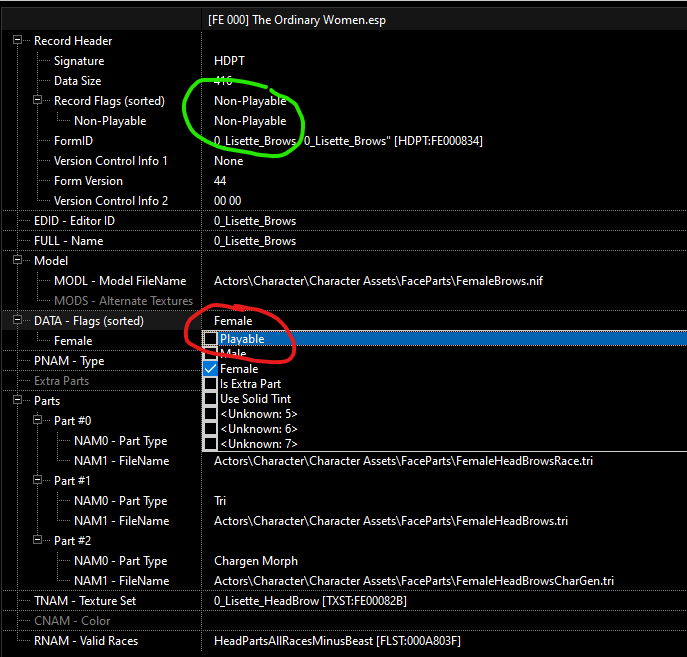Click the FemaleBrows.nif model path

tap(378, 281)
